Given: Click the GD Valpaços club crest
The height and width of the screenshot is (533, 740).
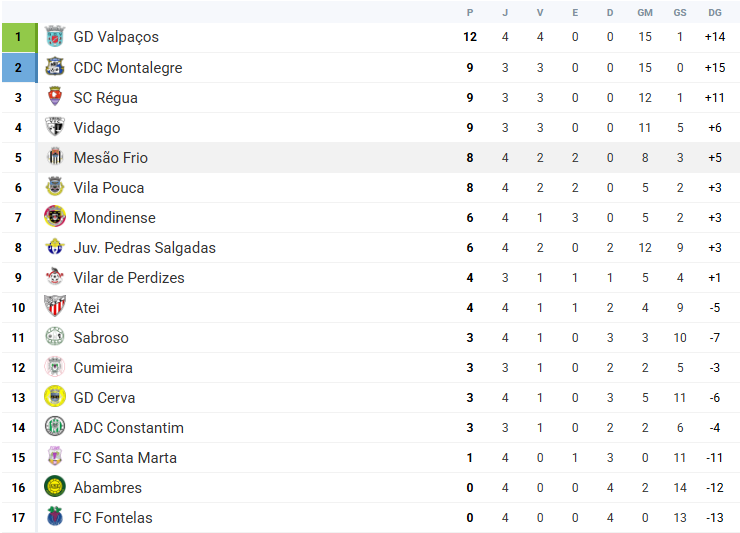Looking at the screenshot, I should click(55, 37).
